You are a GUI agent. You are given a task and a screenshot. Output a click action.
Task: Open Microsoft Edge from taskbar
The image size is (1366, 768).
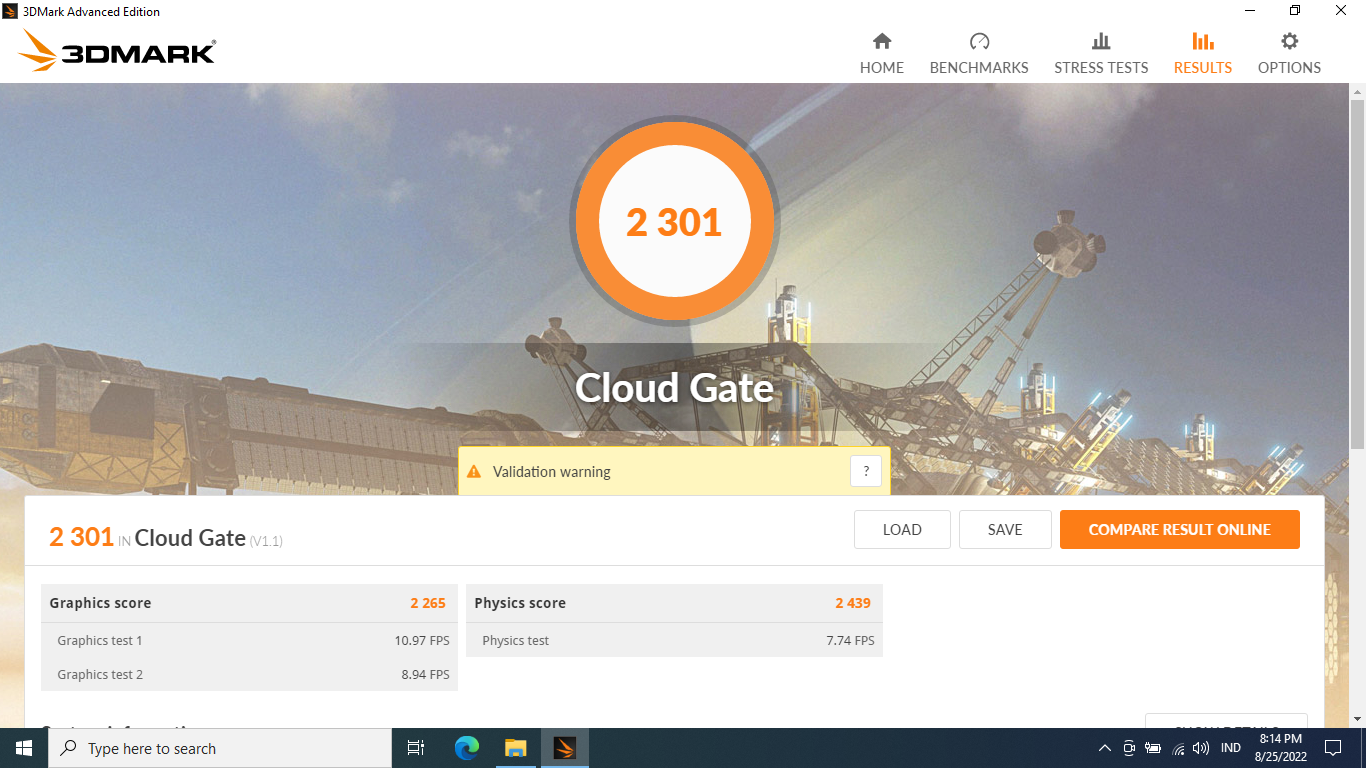[467, 748]
